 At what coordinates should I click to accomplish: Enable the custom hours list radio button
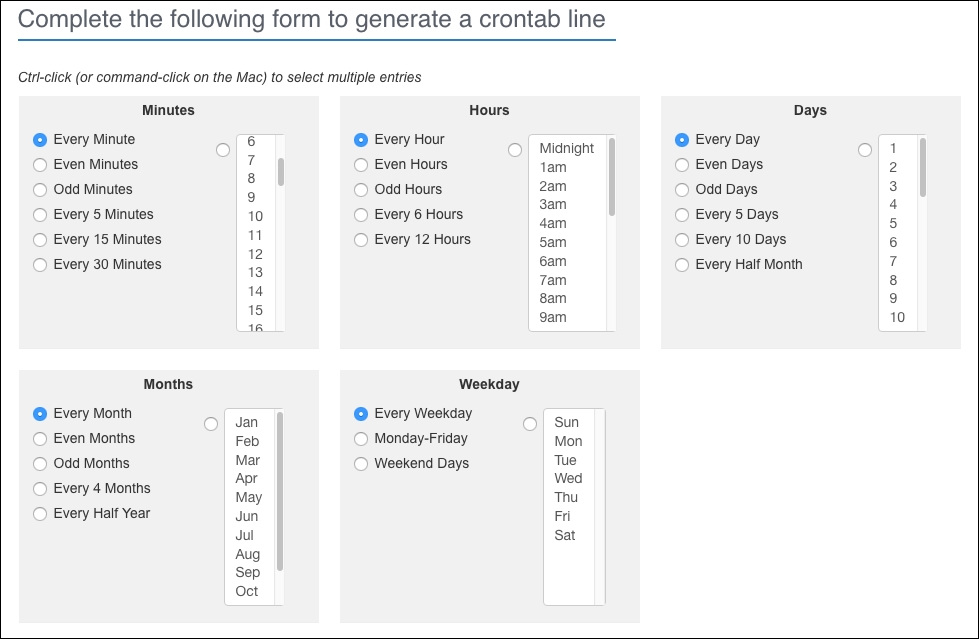515,150
